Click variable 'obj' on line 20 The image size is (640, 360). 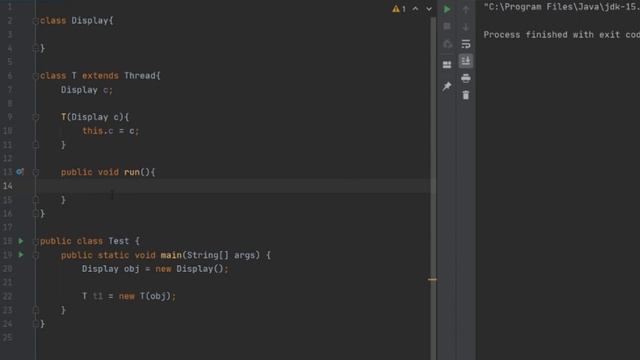[x=131, y=269]
